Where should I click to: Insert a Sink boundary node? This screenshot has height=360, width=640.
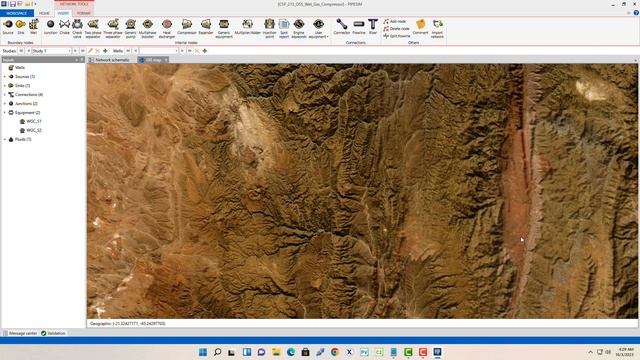[20, 27]
